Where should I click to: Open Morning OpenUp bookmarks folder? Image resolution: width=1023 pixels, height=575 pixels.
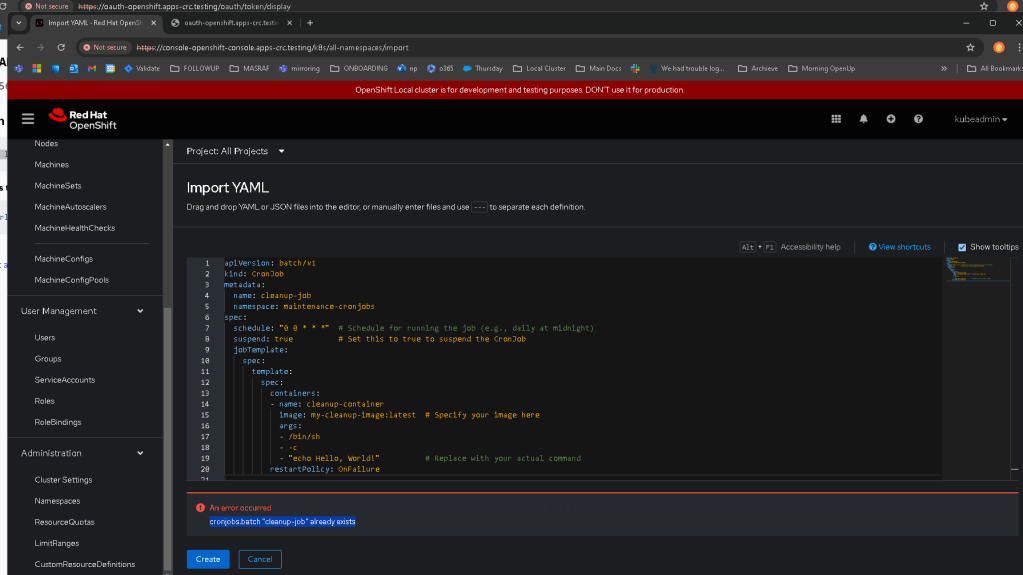pyautogui.click(x=821, y=69)
